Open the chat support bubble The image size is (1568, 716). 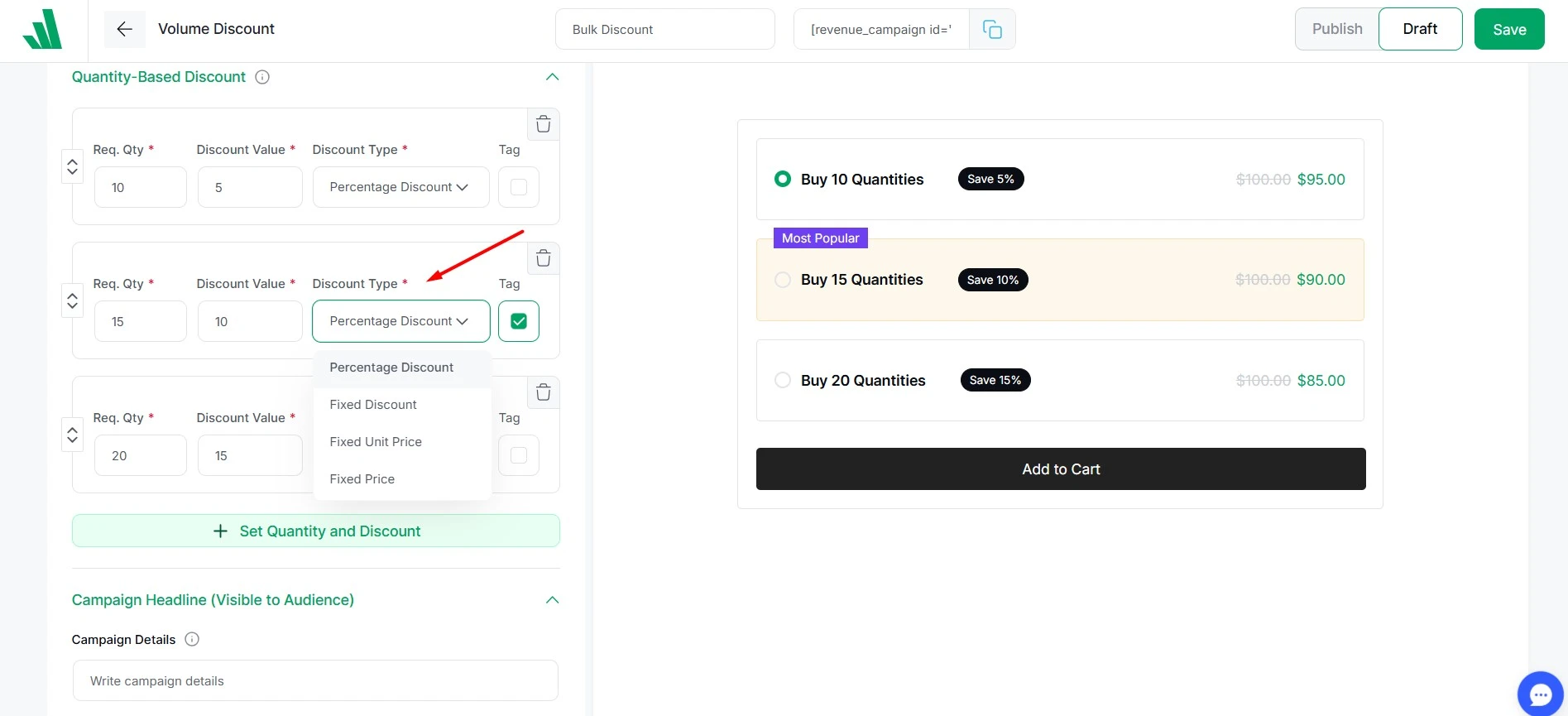[x=1541, y=694]
